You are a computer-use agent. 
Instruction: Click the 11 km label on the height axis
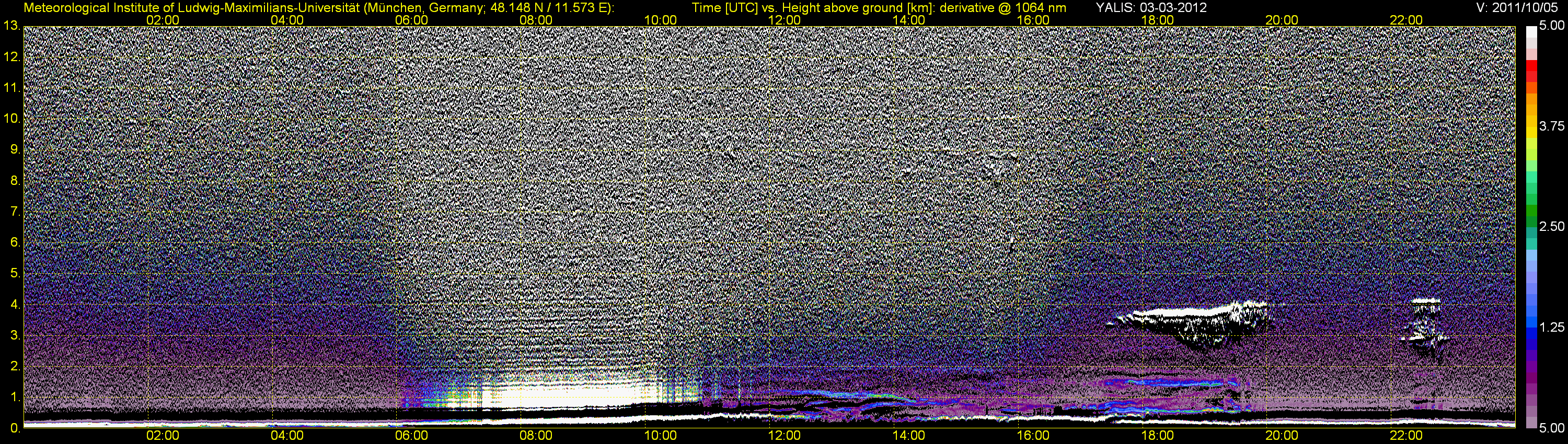tap(11, 88)
